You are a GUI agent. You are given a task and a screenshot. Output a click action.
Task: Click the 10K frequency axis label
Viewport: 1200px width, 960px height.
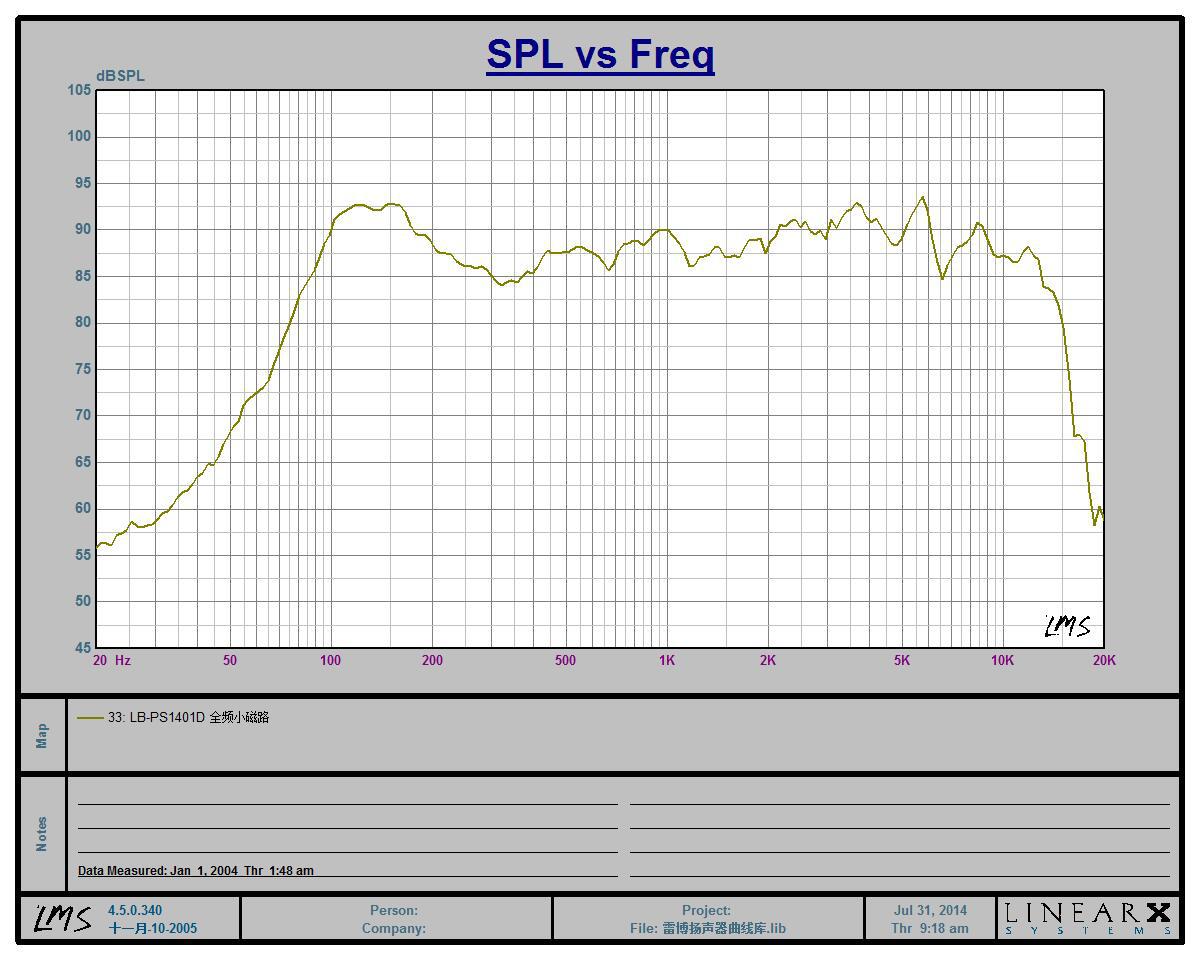(x=1003, y=660)
